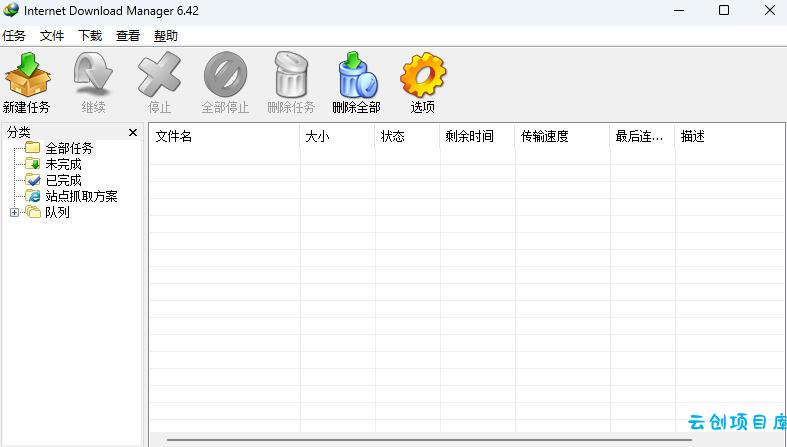Click the 站点抓取方案 tree label
This screenshot has width=787, height=447.
point(81,196)
